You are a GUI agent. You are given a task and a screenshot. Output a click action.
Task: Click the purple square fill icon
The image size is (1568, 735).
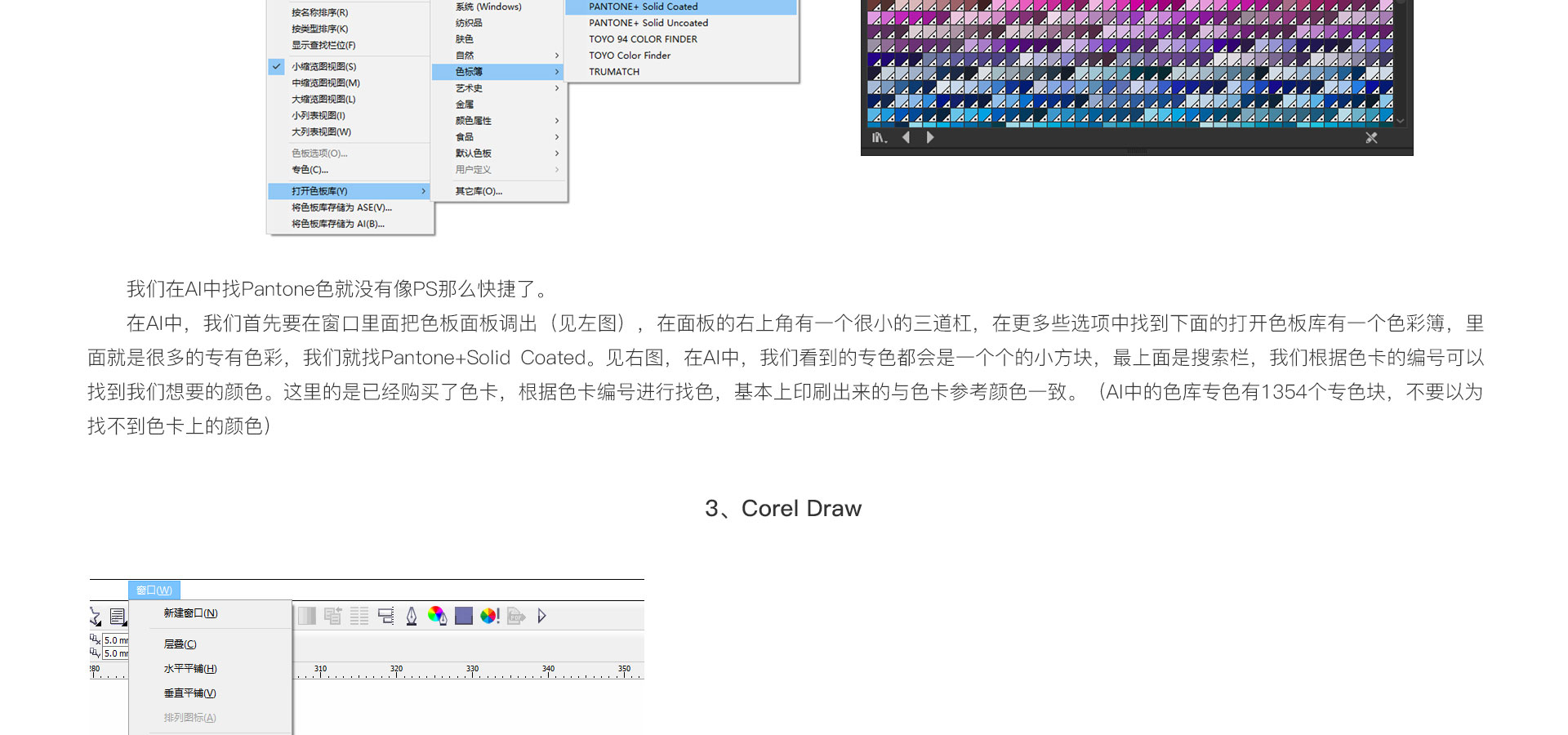click(464, 616)
